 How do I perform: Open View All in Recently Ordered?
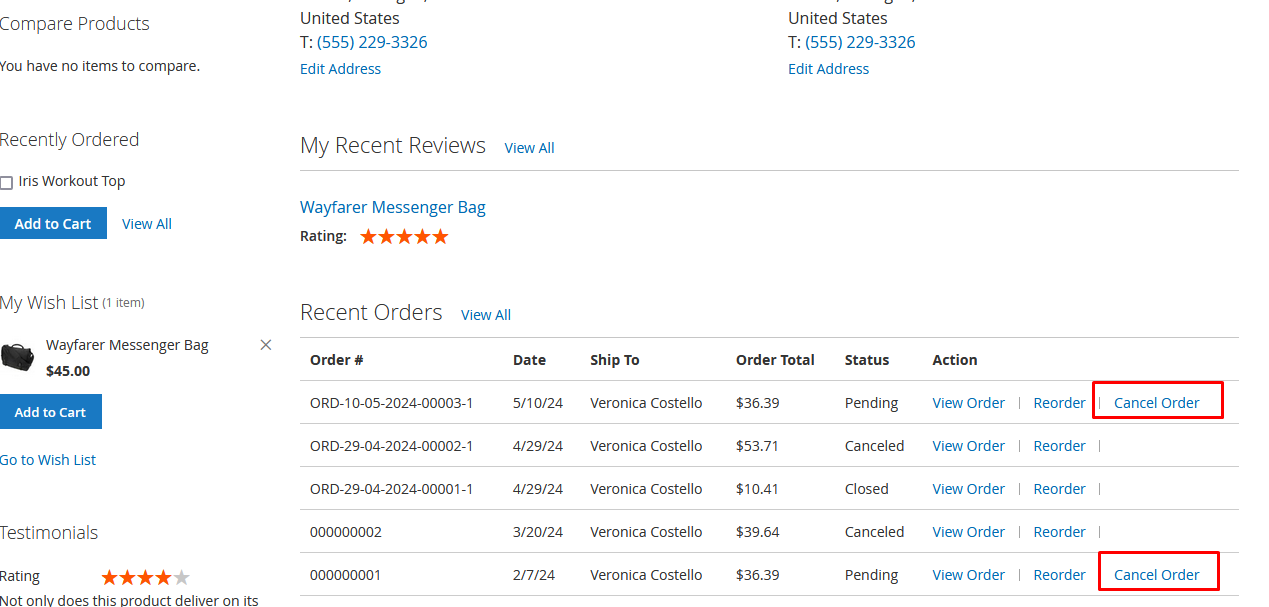pyautogui.click(x=147, y=224)
